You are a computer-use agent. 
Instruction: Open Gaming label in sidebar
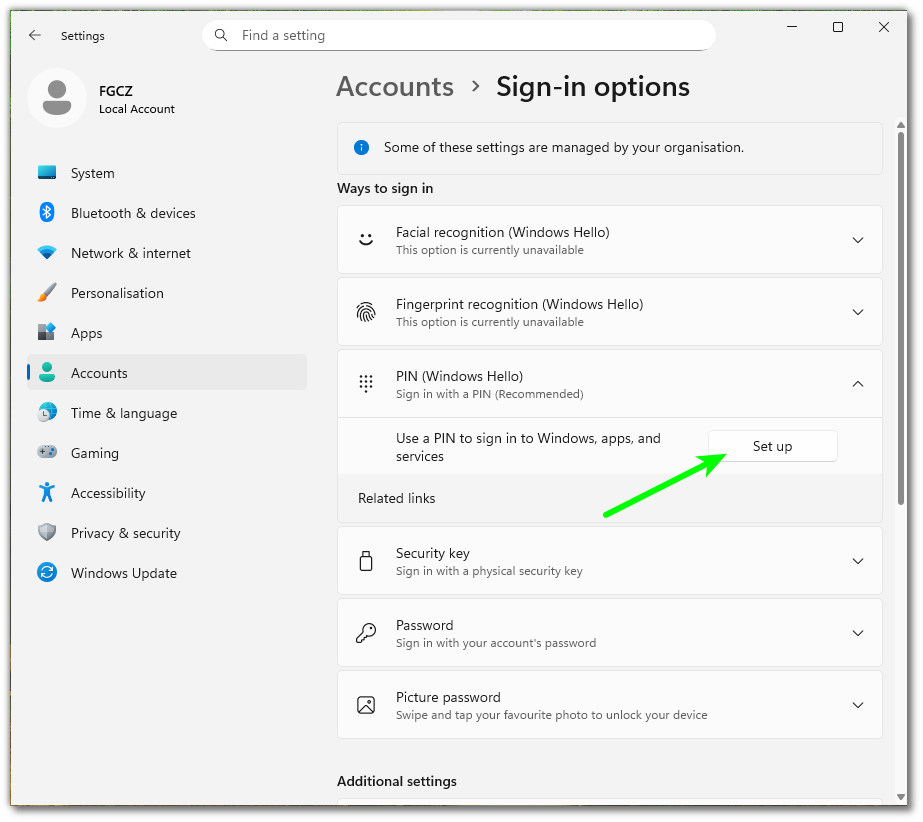[95, 453]
